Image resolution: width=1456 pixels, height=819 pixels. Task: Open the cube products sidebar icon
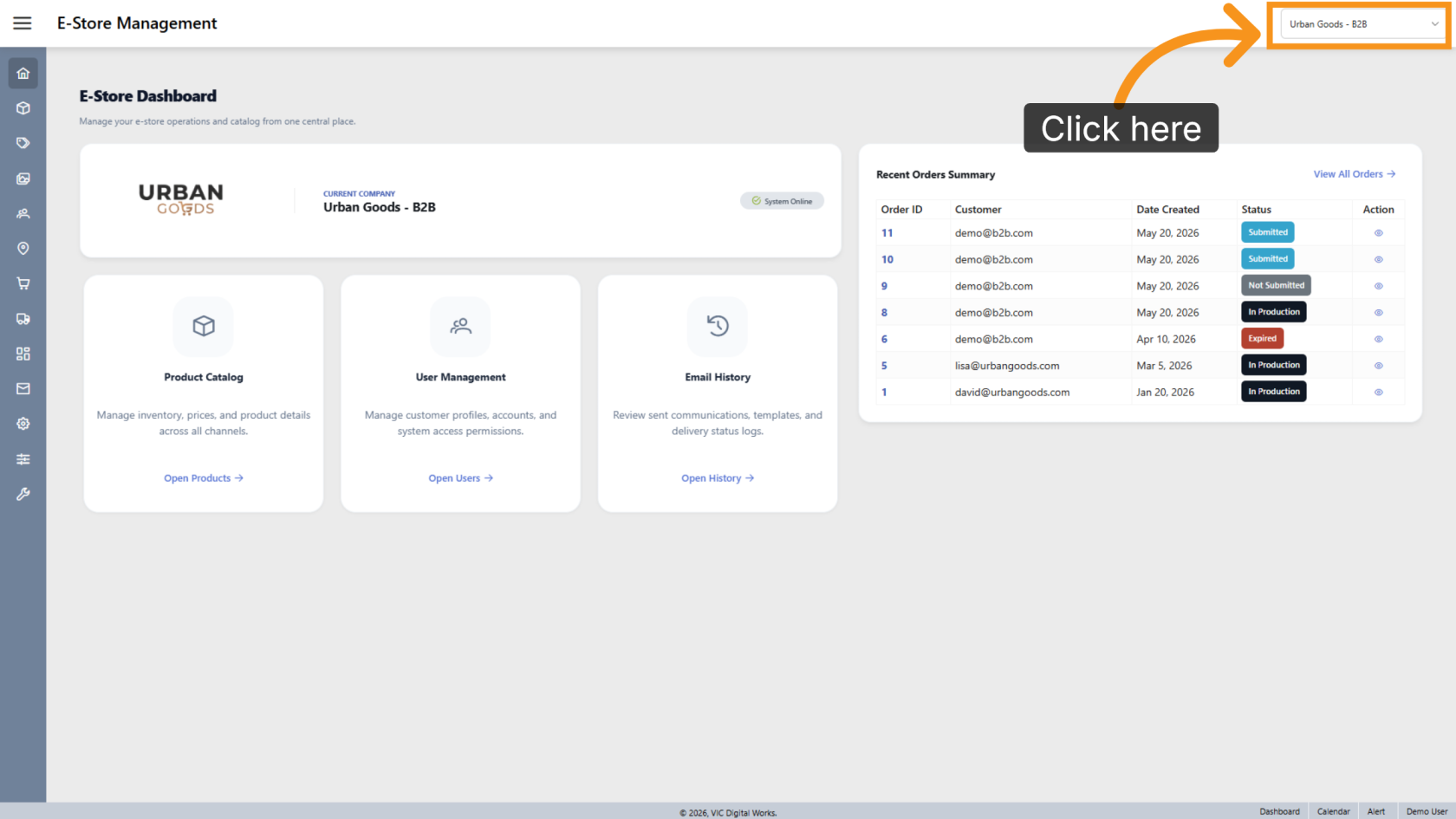pos(23,108)
